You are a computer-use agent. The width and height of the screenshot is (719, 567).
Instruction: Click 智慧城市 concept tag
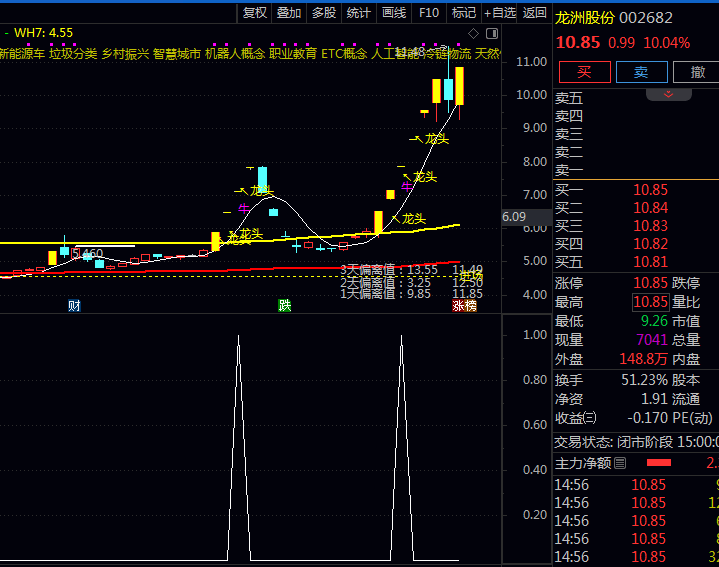177,54
